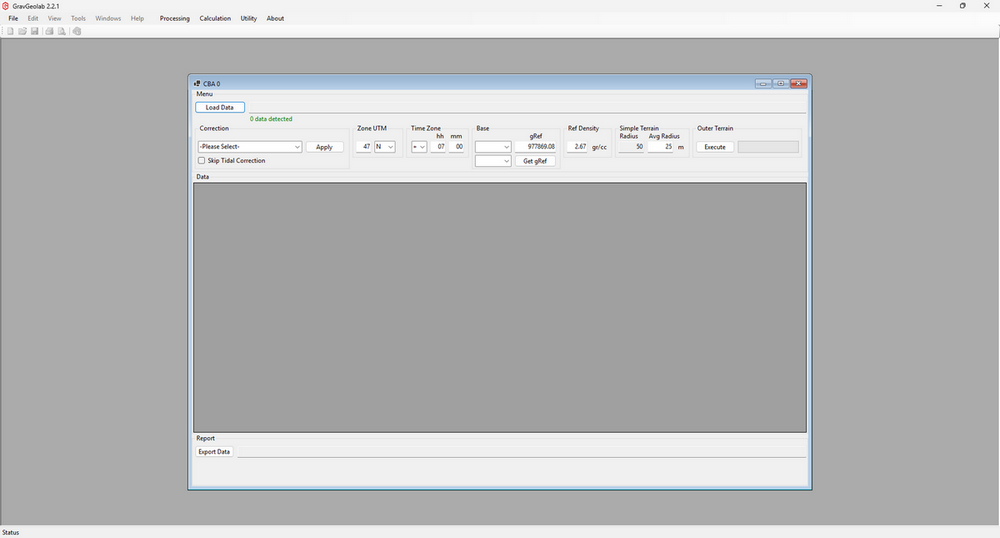
Task: Click the Simple Terrain Radius field showing 50
Action: point(631,147)
